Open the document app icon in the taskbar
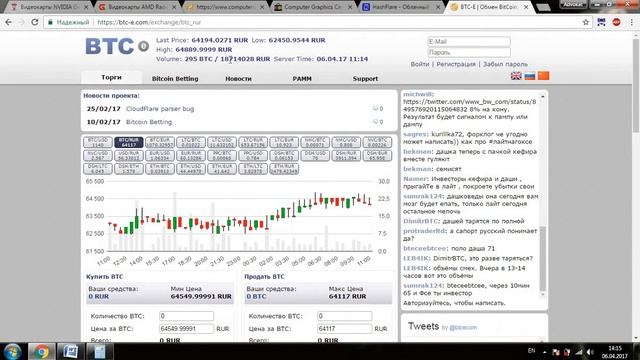The height and width of the screenshot is (360, 640). [x=100, y=351]
